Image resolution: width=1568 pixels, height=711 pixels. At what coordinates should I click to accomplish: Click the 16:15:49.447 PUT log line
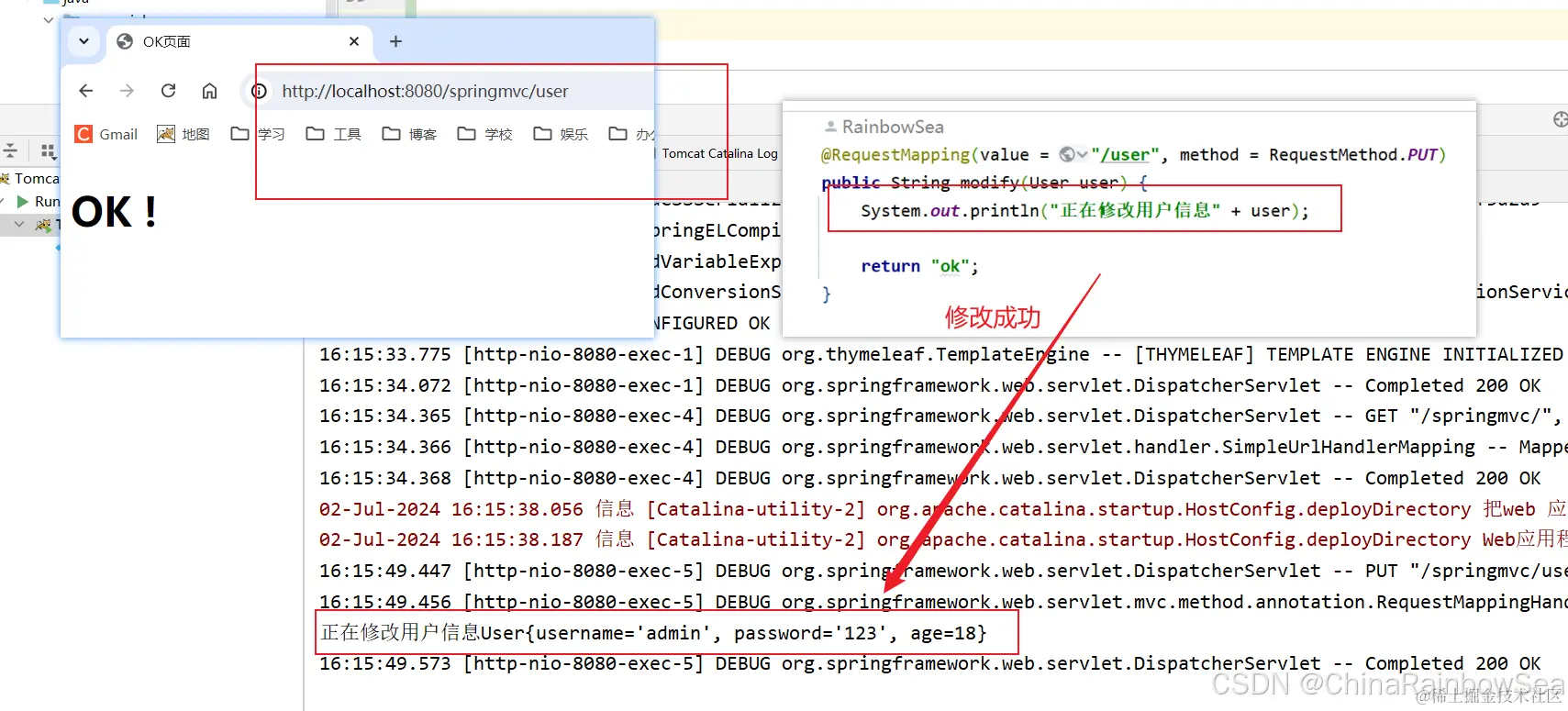(x=943, y=571)
